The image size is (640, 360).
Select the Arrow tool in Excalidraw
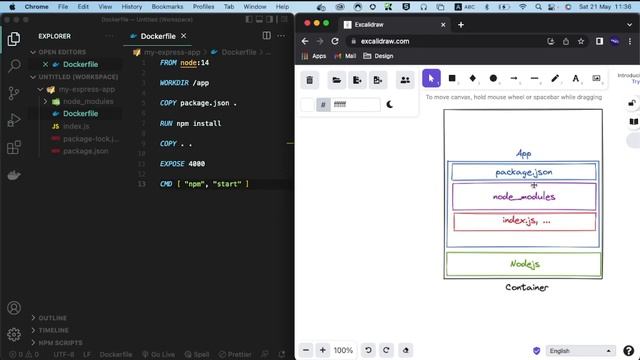point(514,78)
